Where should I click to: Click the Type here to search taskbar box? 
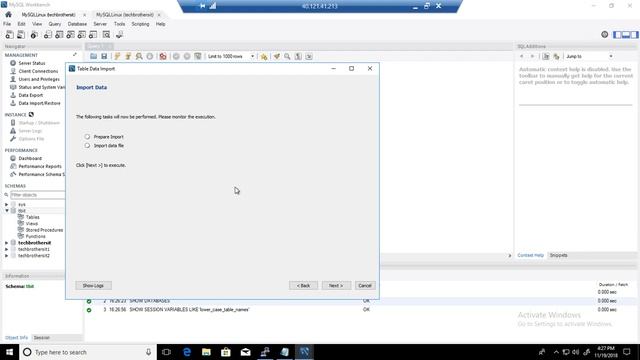(x=87, y=352)
